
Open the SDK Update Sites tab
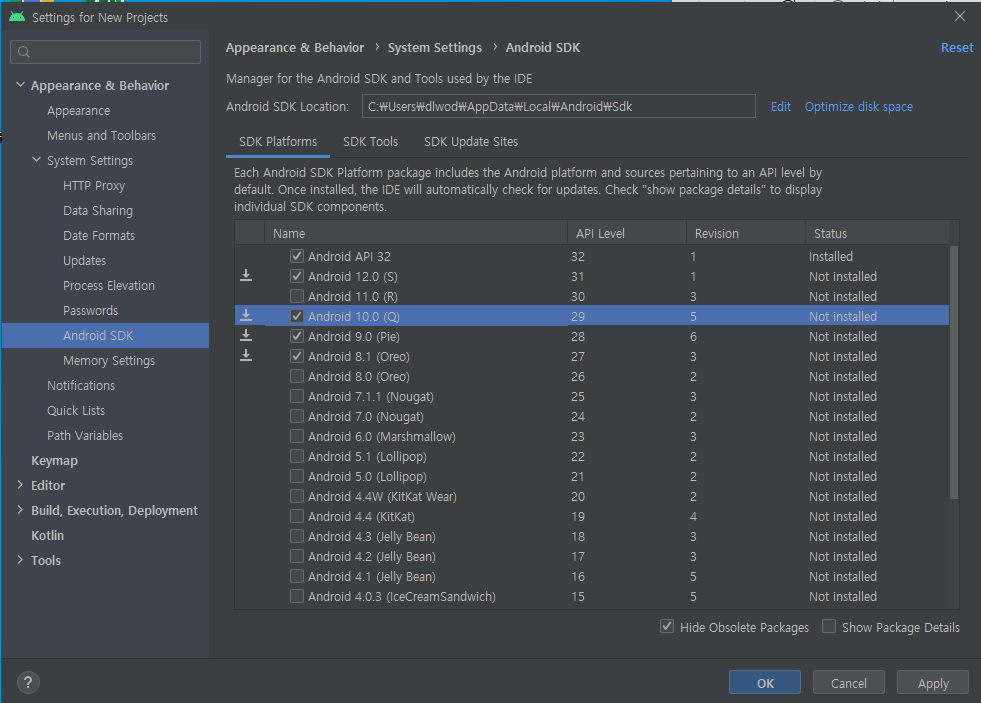click(x=471, y=142)
